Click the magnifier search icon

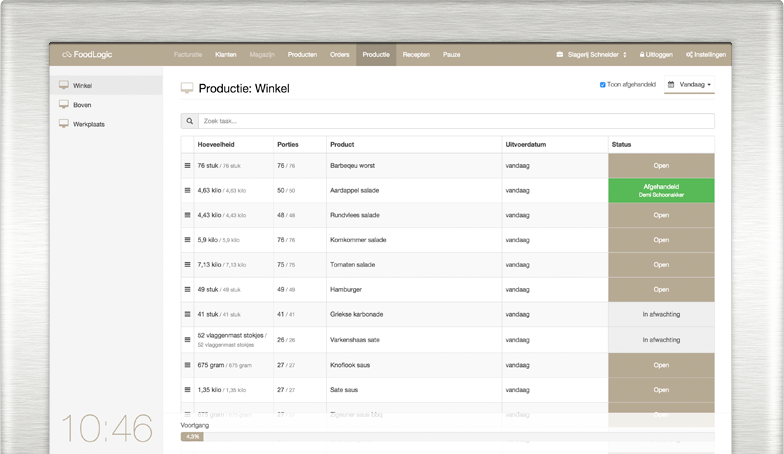pos(190,121)
